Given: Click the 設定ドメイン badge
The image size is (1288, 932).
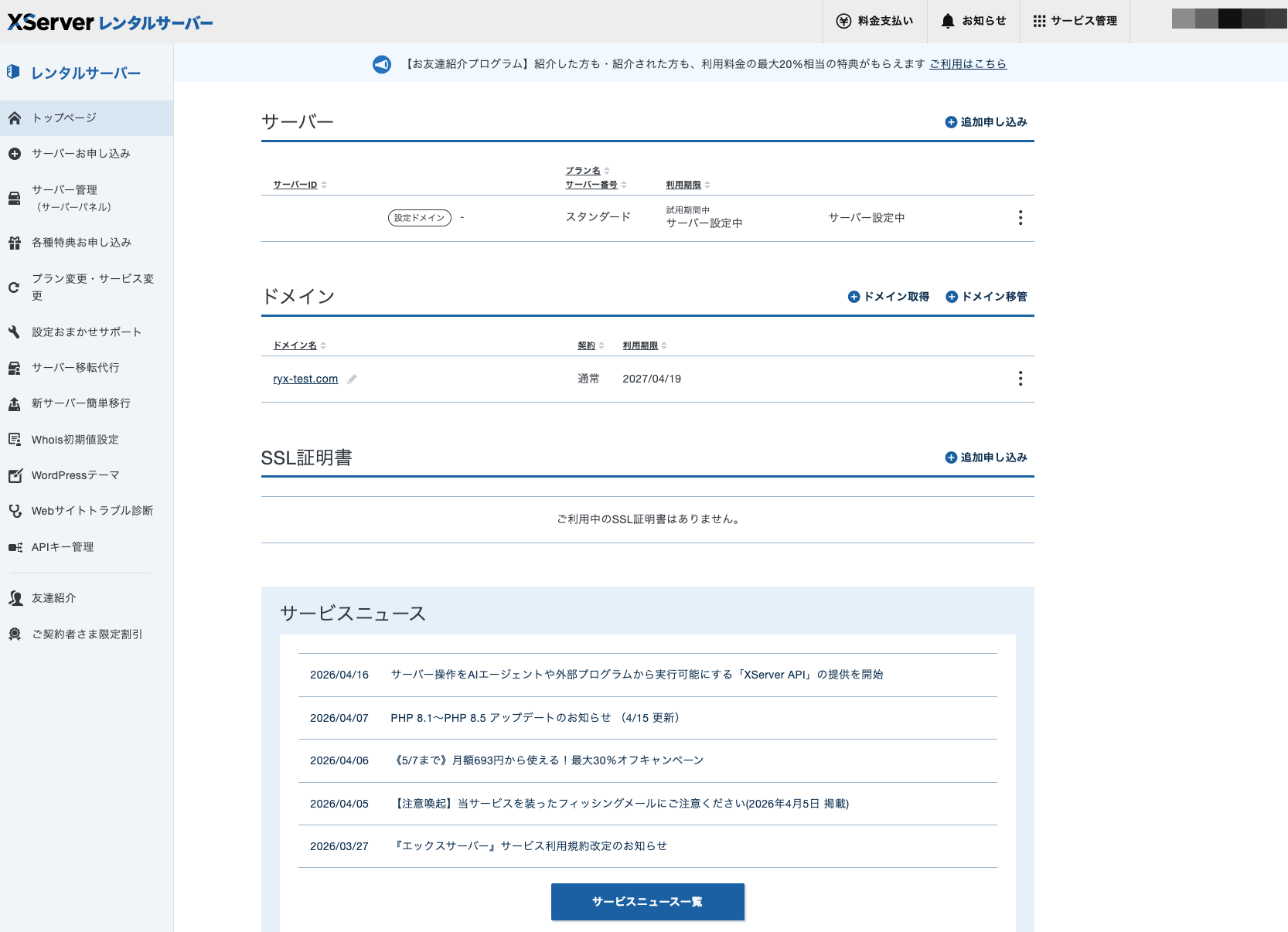Looking at the screenshot, I should (420, 218).
